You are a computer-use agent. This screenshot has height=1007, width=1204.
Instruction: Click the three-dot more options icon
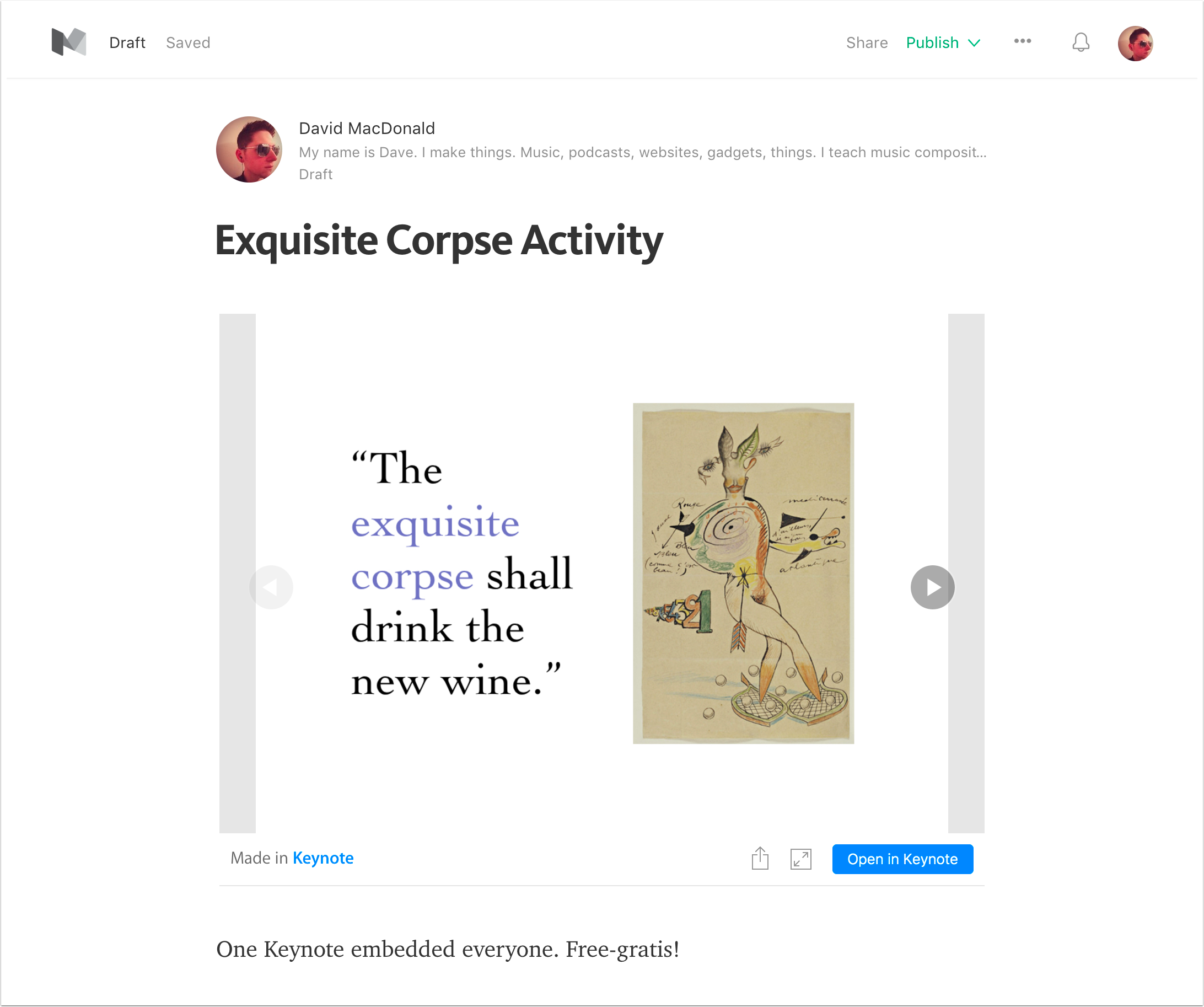click(x=1022, y=42)
